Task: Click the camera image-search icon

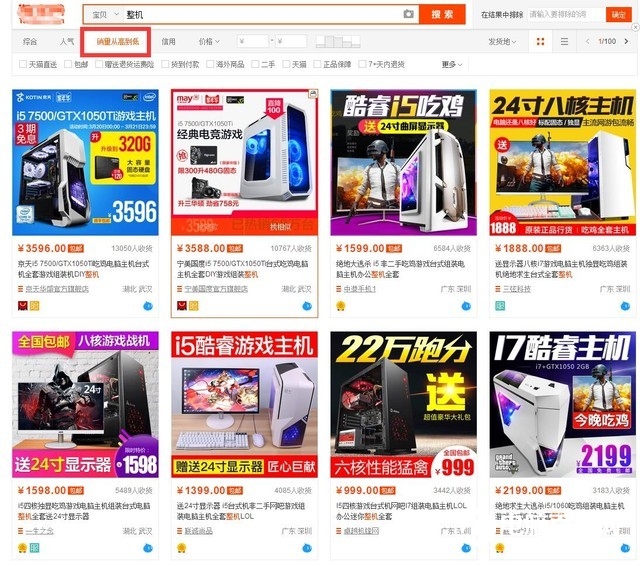Action: (408, 14)
